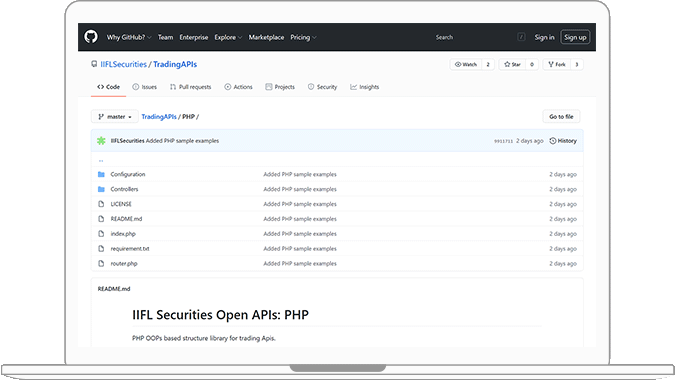675x380 pixels.
Task: Open the master branch selector dropdown
Action: point(115,117)
